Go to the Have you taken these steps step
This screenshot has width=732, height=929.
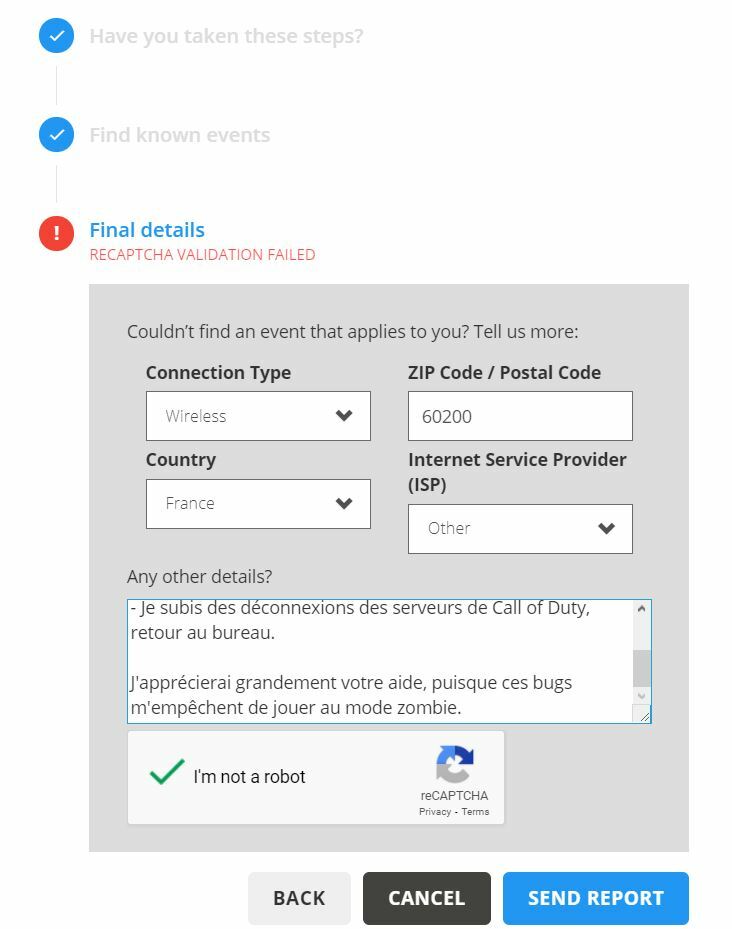pos(226,36)
